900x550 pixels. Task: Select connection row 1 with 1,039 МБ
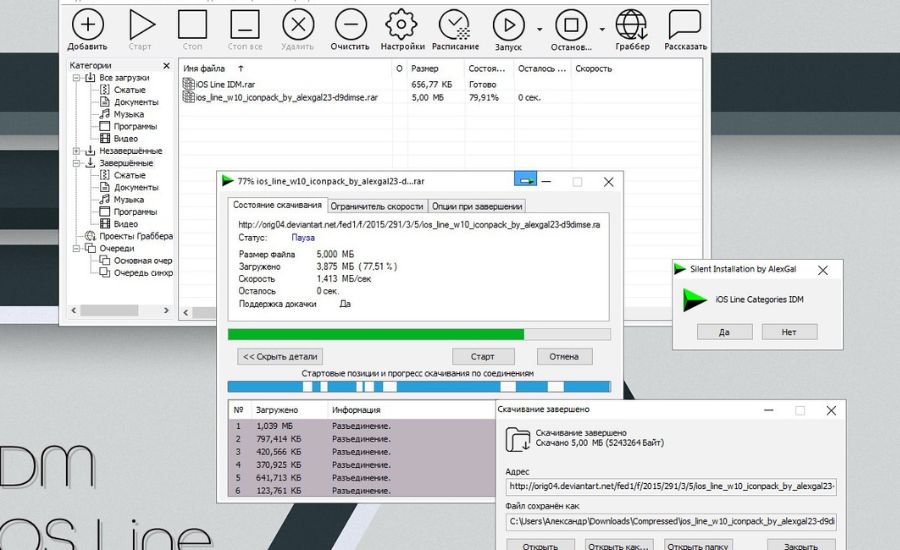pos(362,426)
